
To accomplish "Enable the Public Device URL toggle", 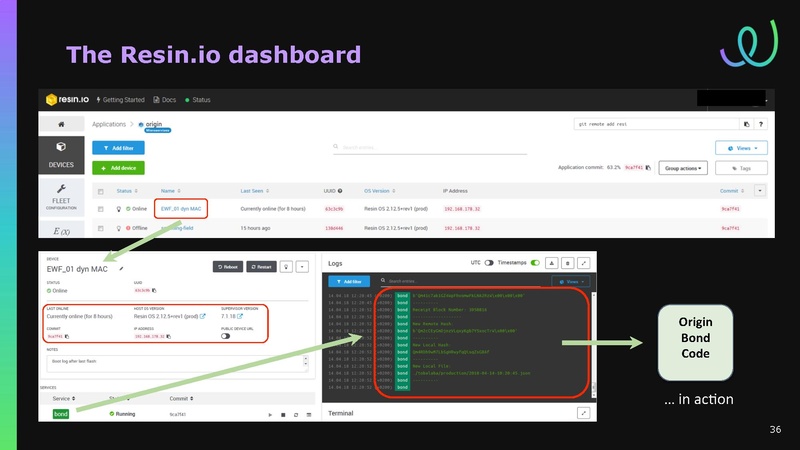I will pos(225,336).
